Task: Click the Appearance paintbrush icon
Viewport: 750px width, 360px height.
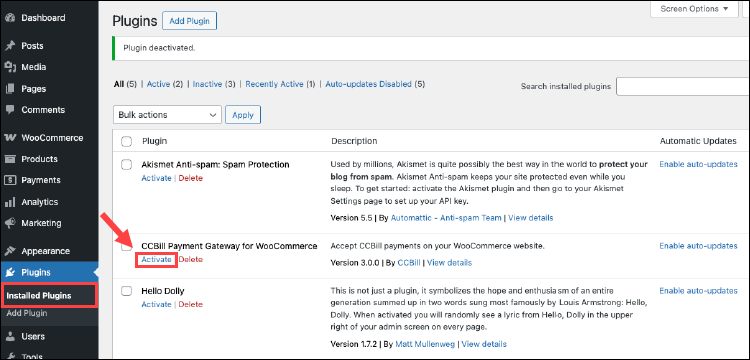Action: click(10, 251)
